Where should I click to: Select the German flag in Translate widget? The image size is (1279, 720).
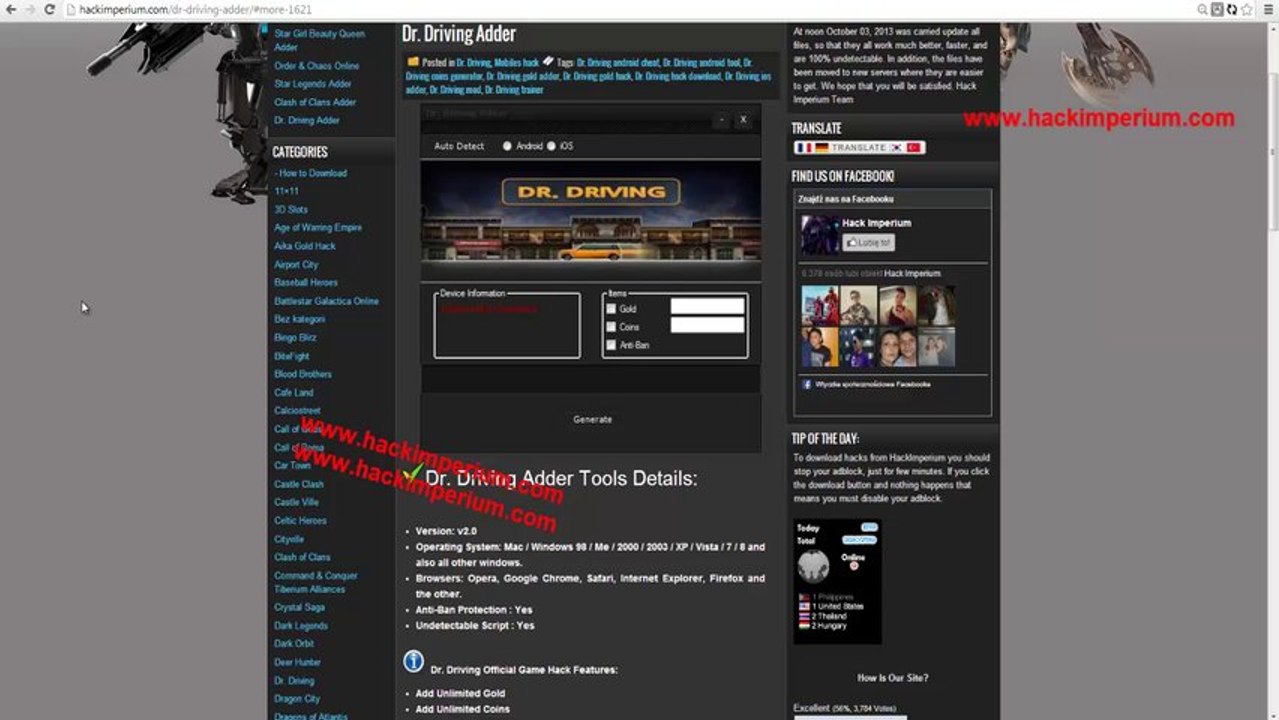[821, 147]
